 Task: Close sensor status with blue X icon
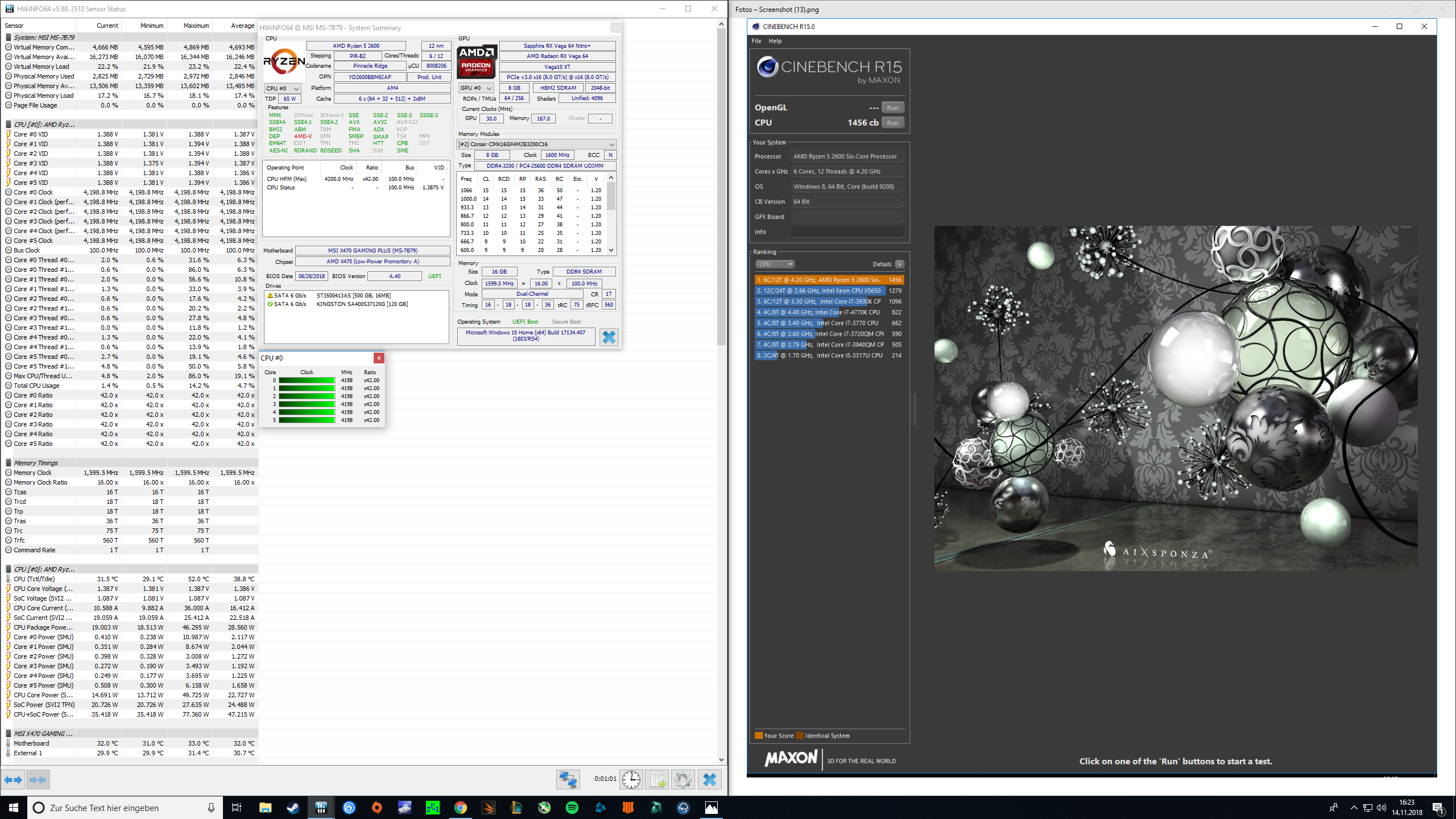click(x=709, y=779)
